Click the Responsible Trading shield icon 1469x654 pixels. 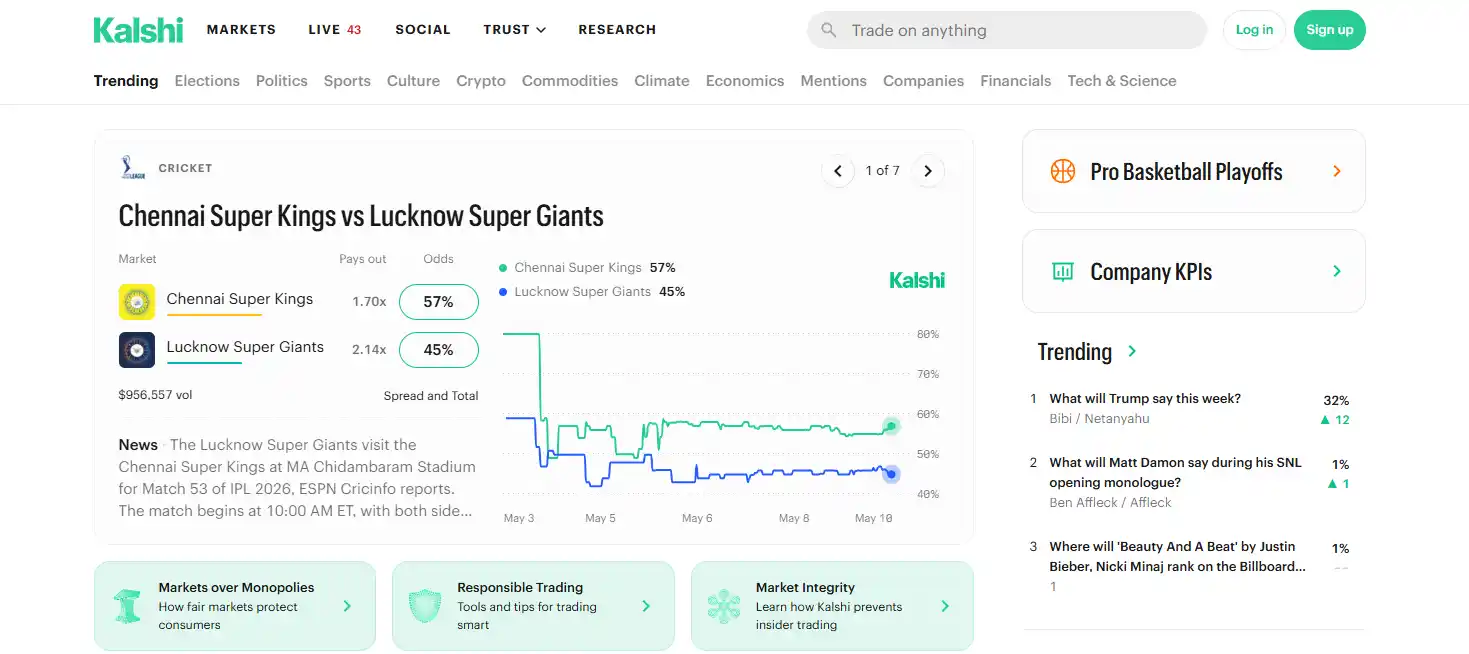tap(425, 606)
